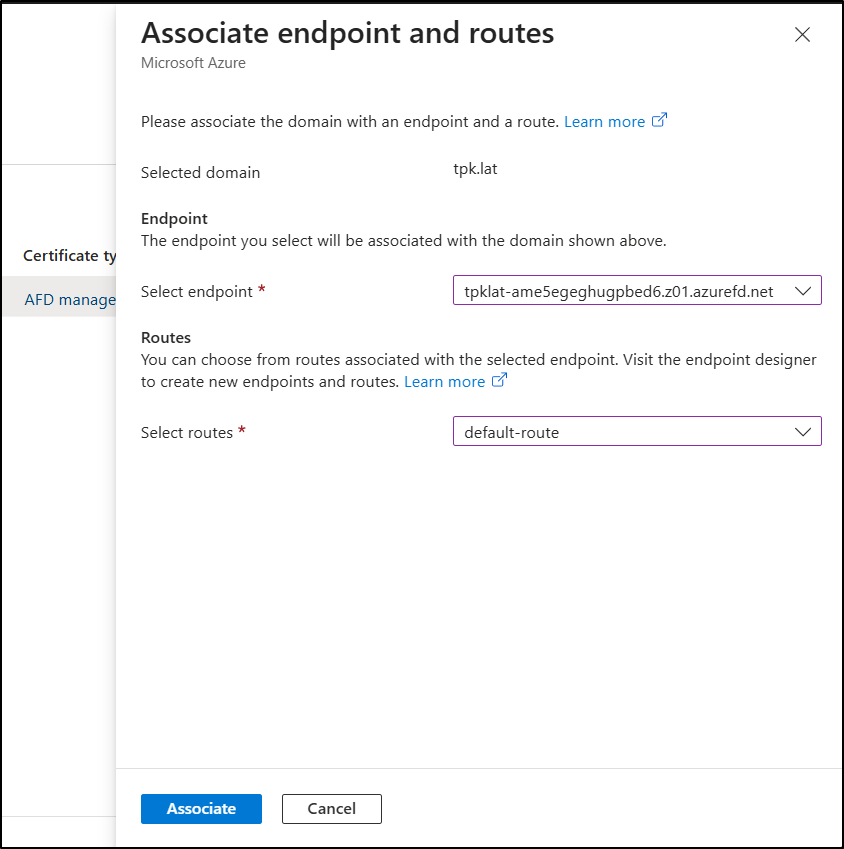Click external link icon beside first Learn more
The height and width of the screenshot is (849, 844).
click(x=659, y=121)
